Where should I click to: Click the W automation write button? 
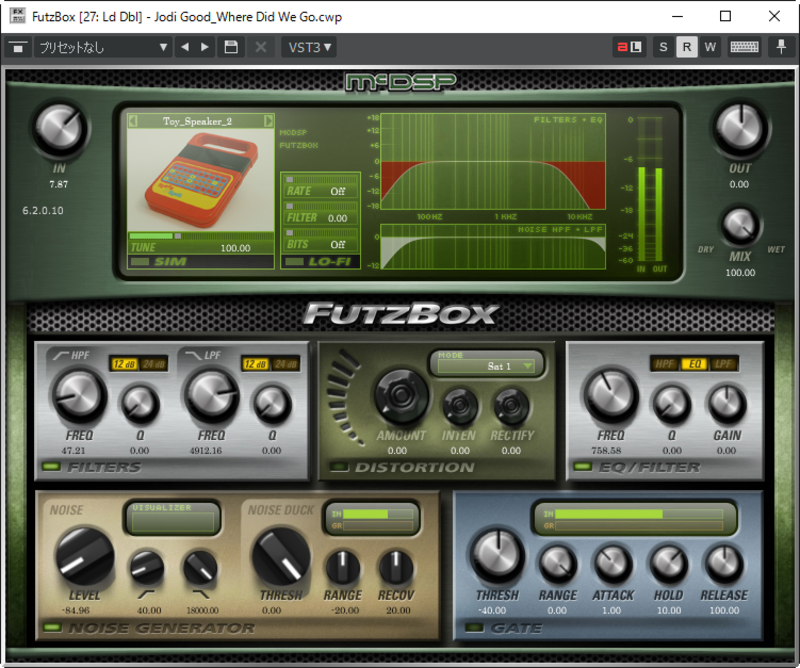tap(709, 47)
